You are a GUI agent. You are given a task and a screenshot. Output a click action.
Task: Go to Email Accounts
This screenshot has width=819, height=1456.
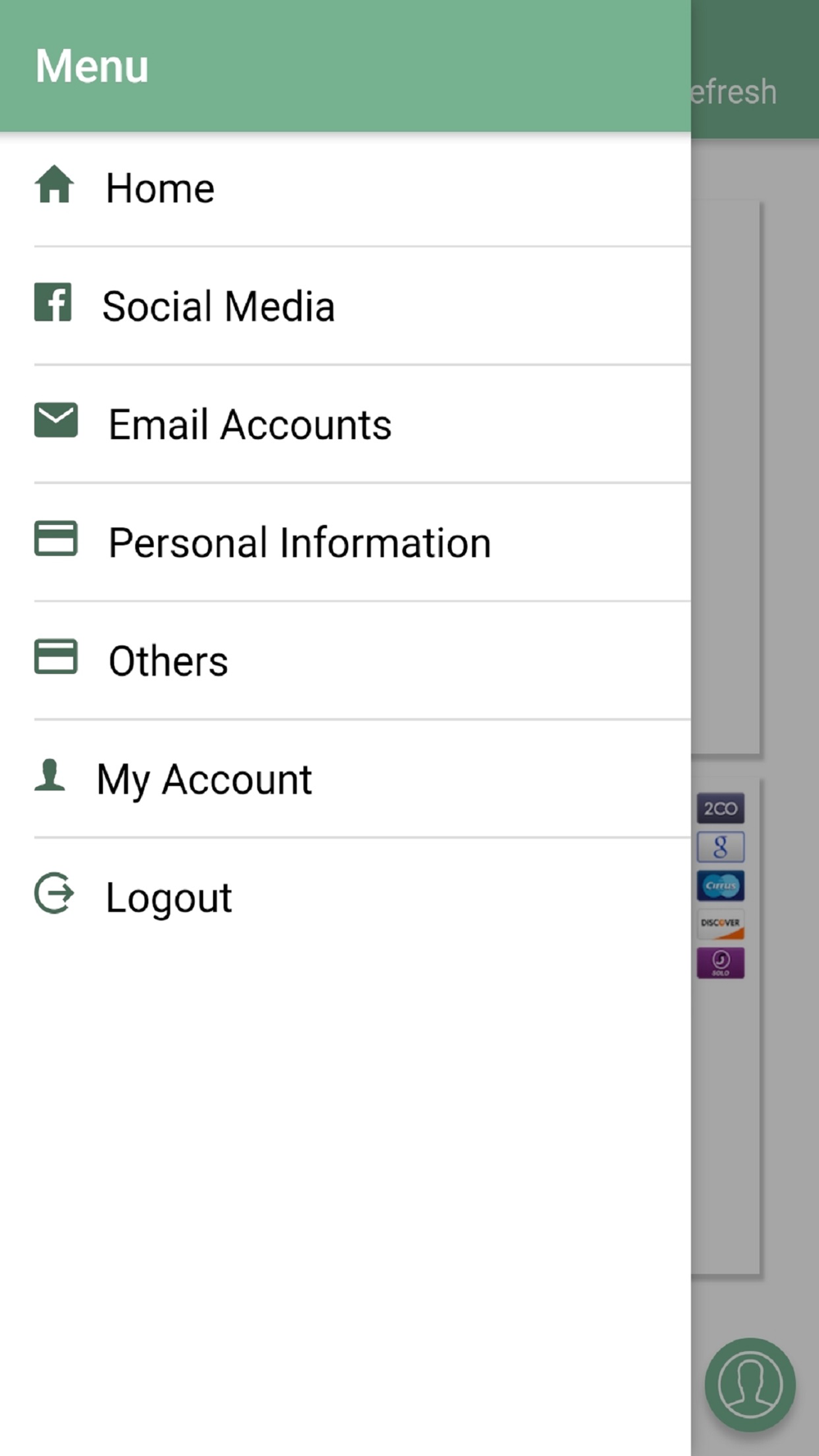[346, 424]
